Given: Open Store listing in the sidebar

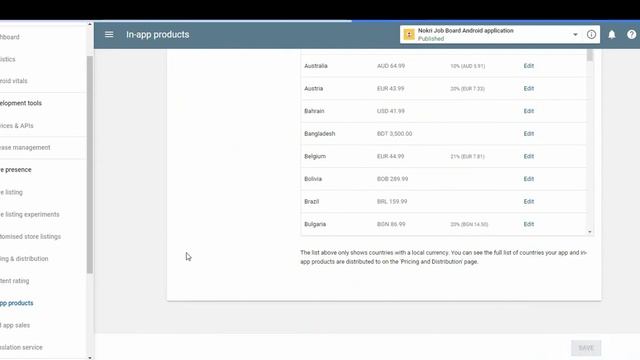Looking at the screenshot, I should tap(11, 192).
